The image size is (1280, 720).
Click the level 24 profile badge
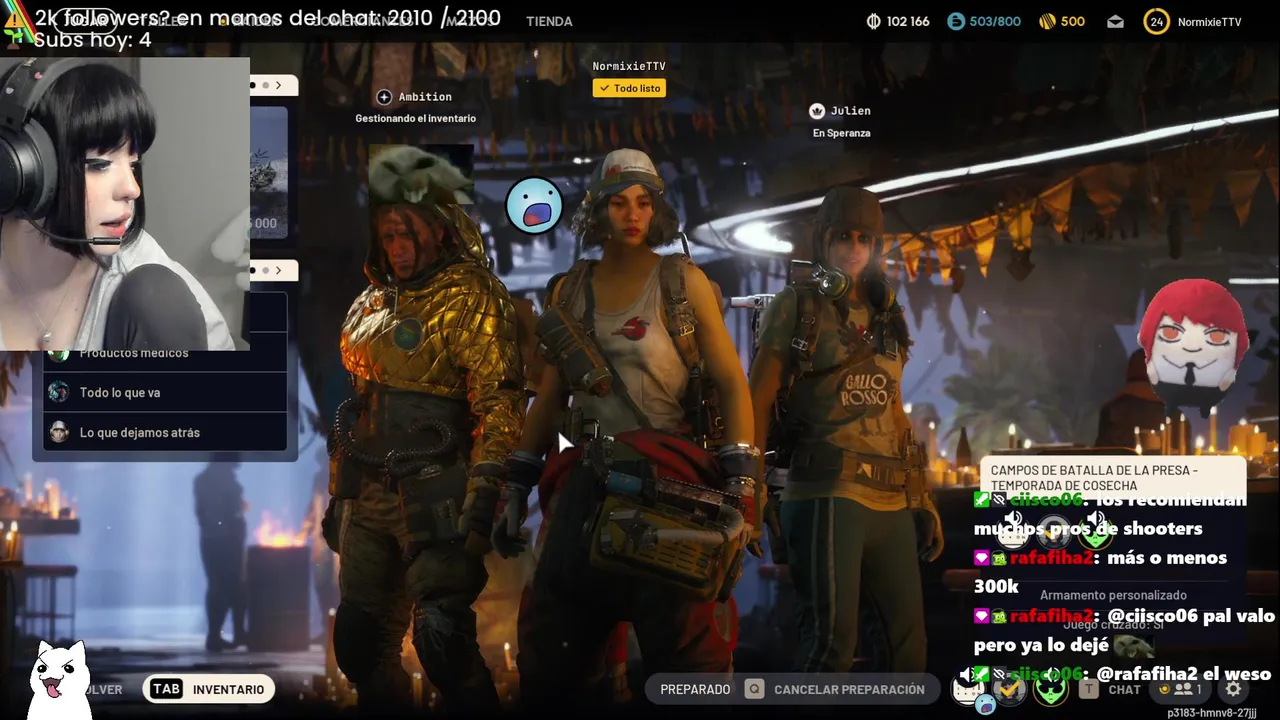[x=1156, y=21]
